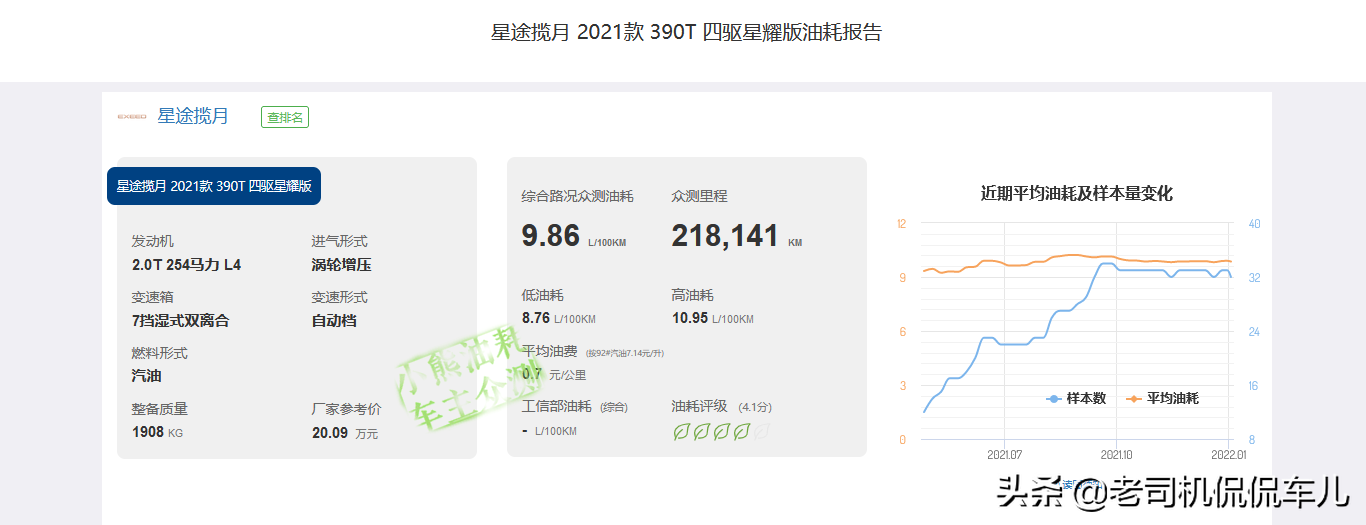The image size is (1366, 525).
Task: Toggle the 样本数 legend series
Action: click(1076, 398)
